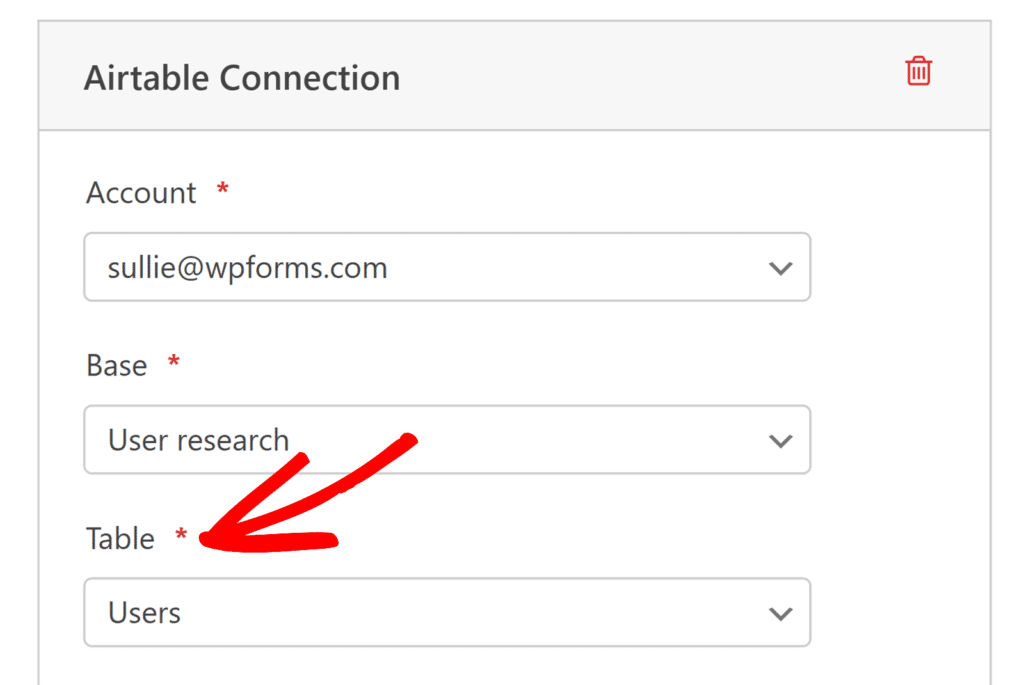The image size is (1024, 685).
Task: Select the sullie@wpforms.com account value
Action: (247, 268)
